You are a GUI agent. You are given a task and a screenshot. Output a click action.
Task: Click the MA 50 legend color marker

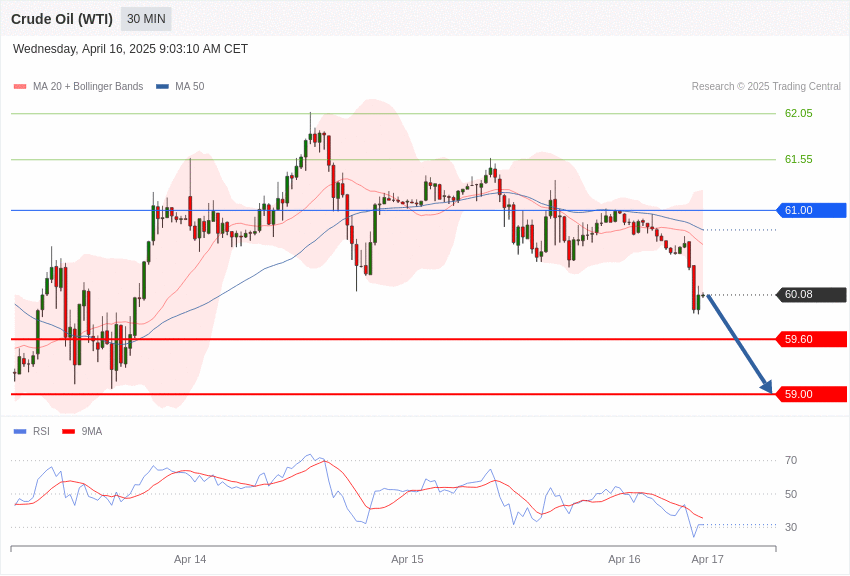point(162,87)
